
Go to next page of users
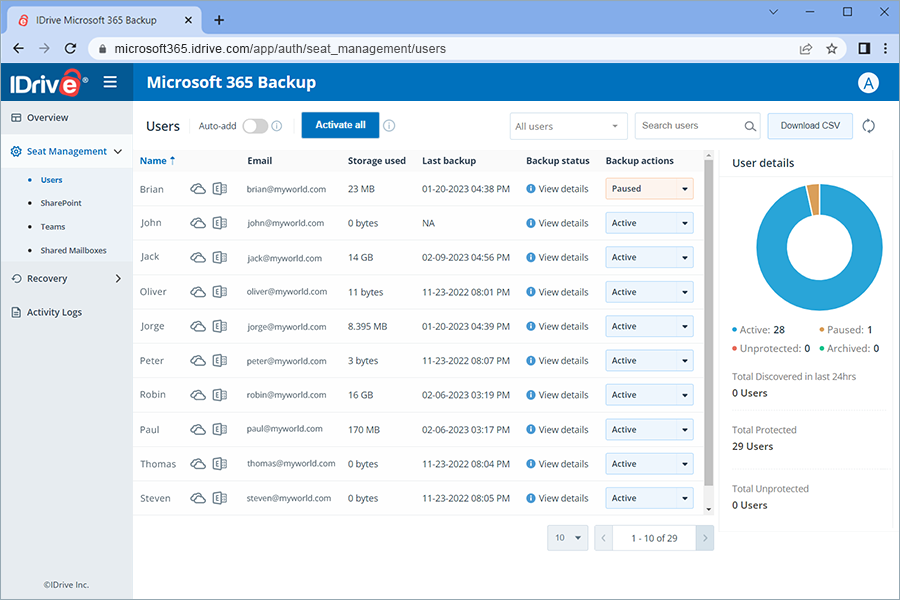coord(705,538)
